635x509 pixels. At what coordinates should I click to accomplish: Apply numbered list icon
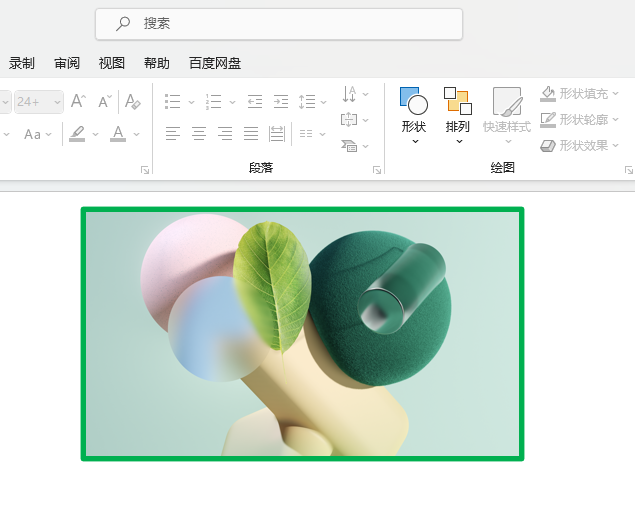(x=213, y=102)
